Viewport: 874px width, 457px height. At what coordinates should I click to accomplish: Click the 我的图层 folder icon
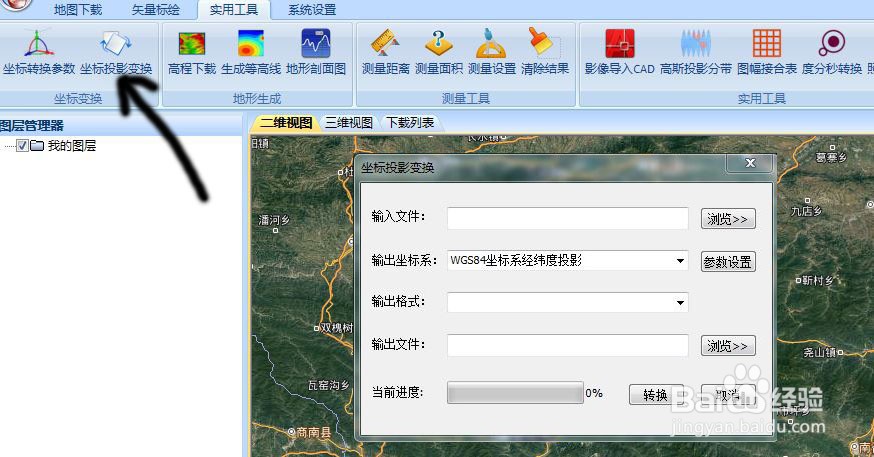point(37,146)
